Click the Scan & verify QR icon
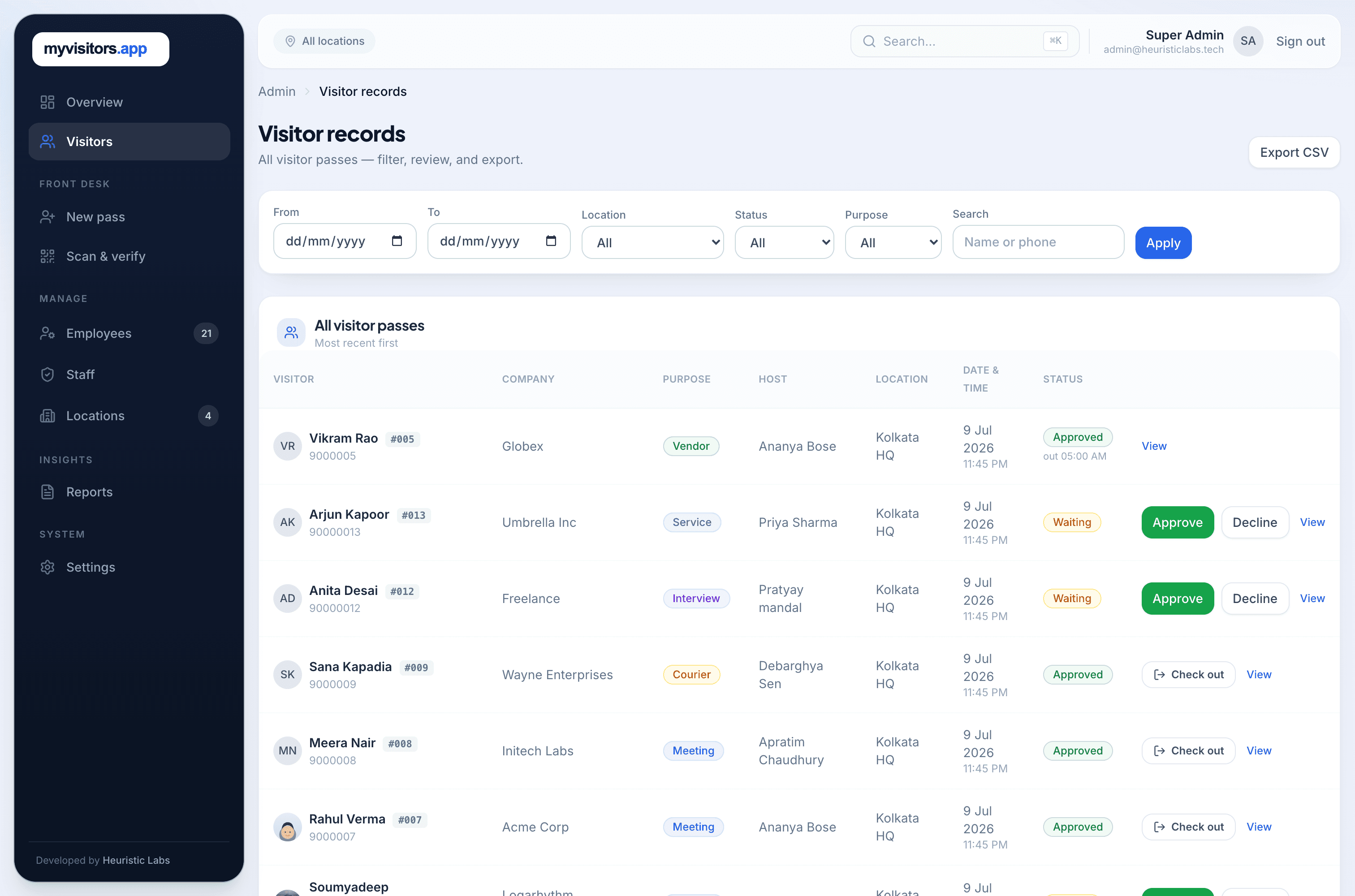This screenshot has height=896, width=1355. click(47, 257)
